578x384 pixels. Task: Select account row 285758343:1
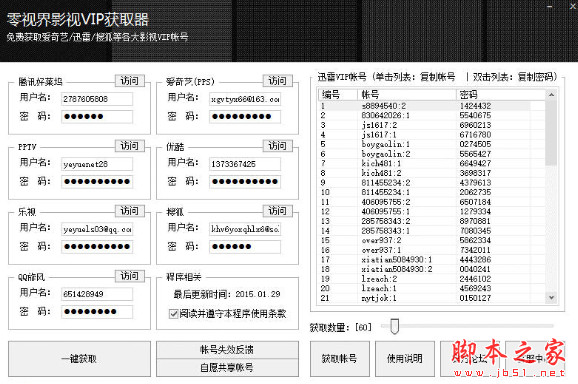431,231
